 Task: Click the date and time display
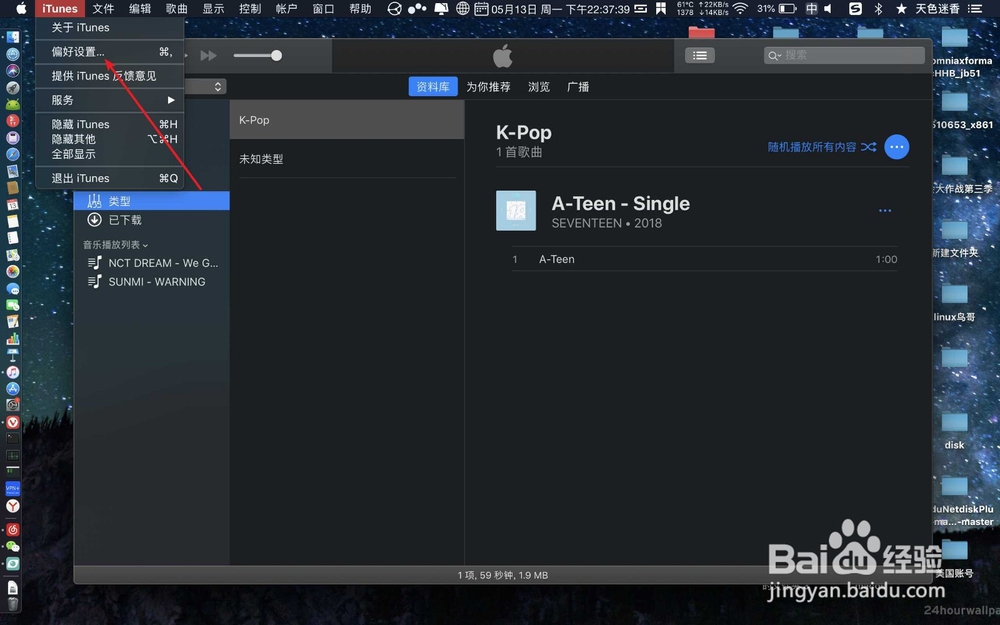(x=561, y=9)
